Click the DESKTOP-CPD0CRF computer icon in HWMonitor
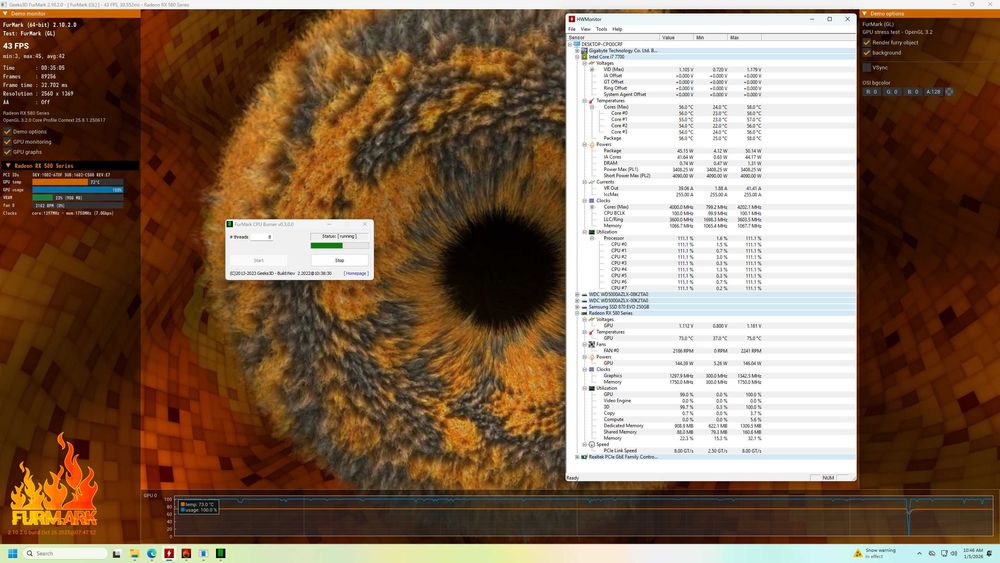 point(577,44)
